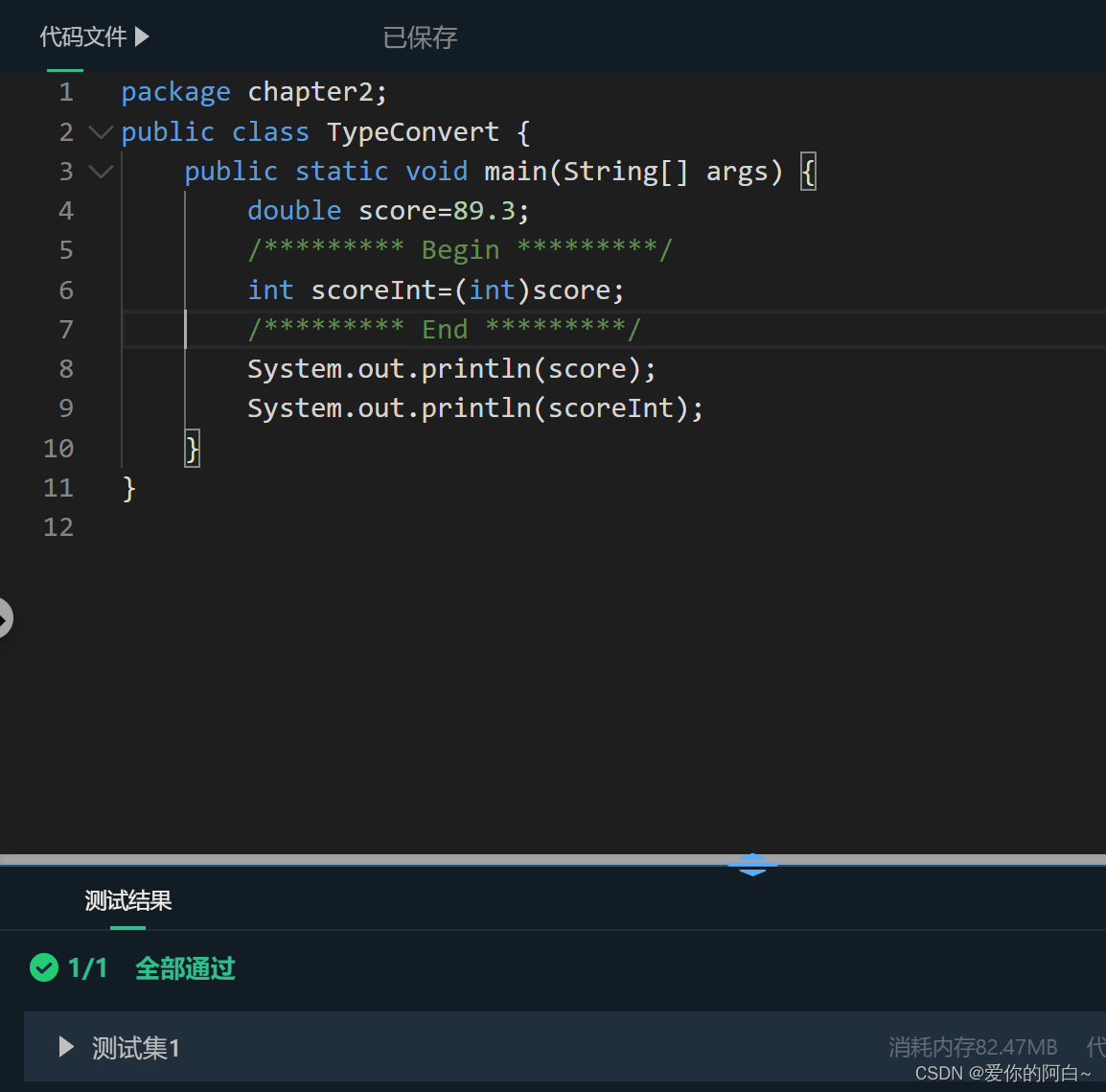Expand the 测试集1 test case entry
The height and width of the screenshot is (1092, 1106).
134,1047
